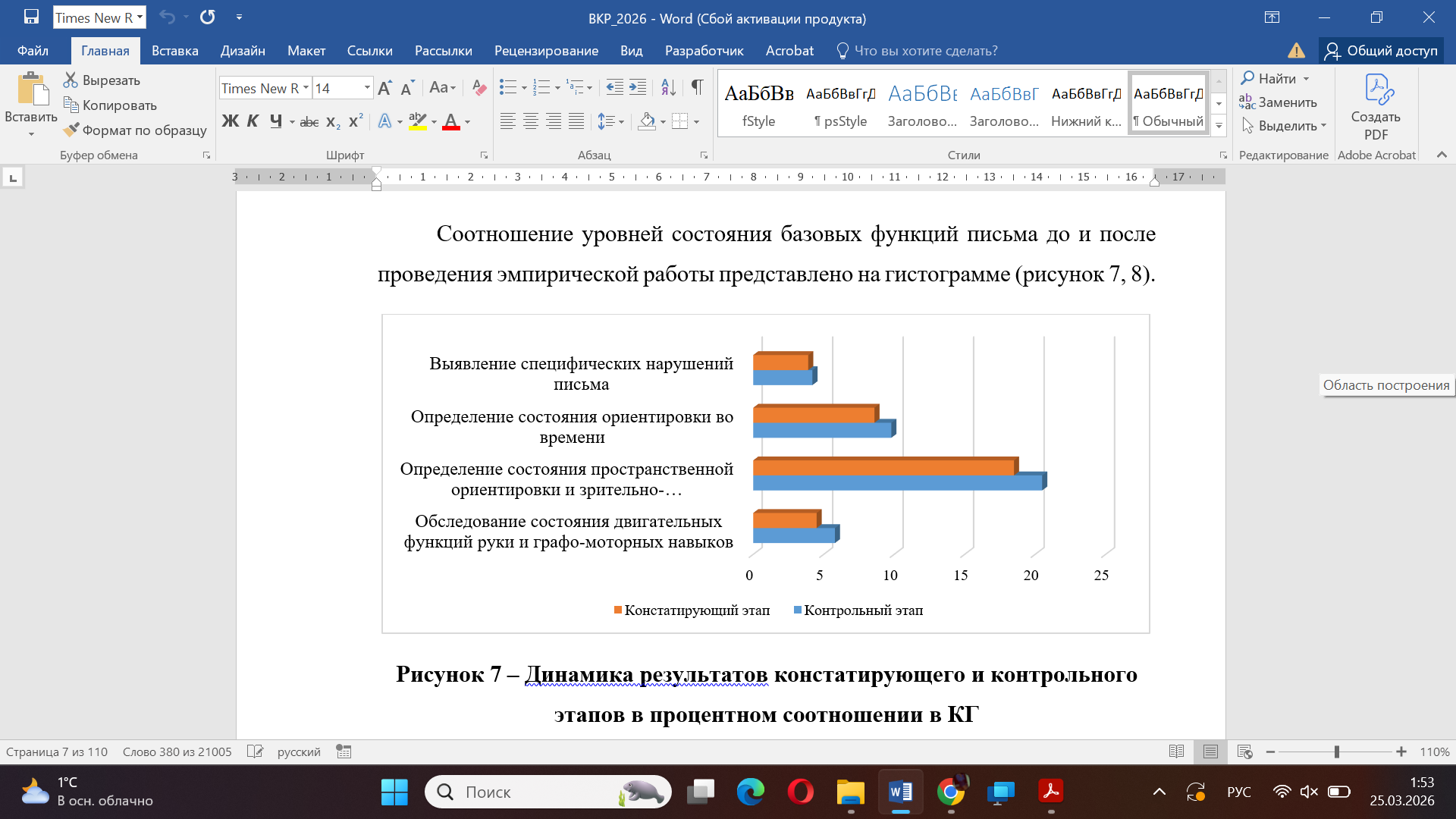The image size is (1456, 819).
Task: Click the Clear Formatting eraser icon
Action: pyautogui.click(x=479, y=87)
